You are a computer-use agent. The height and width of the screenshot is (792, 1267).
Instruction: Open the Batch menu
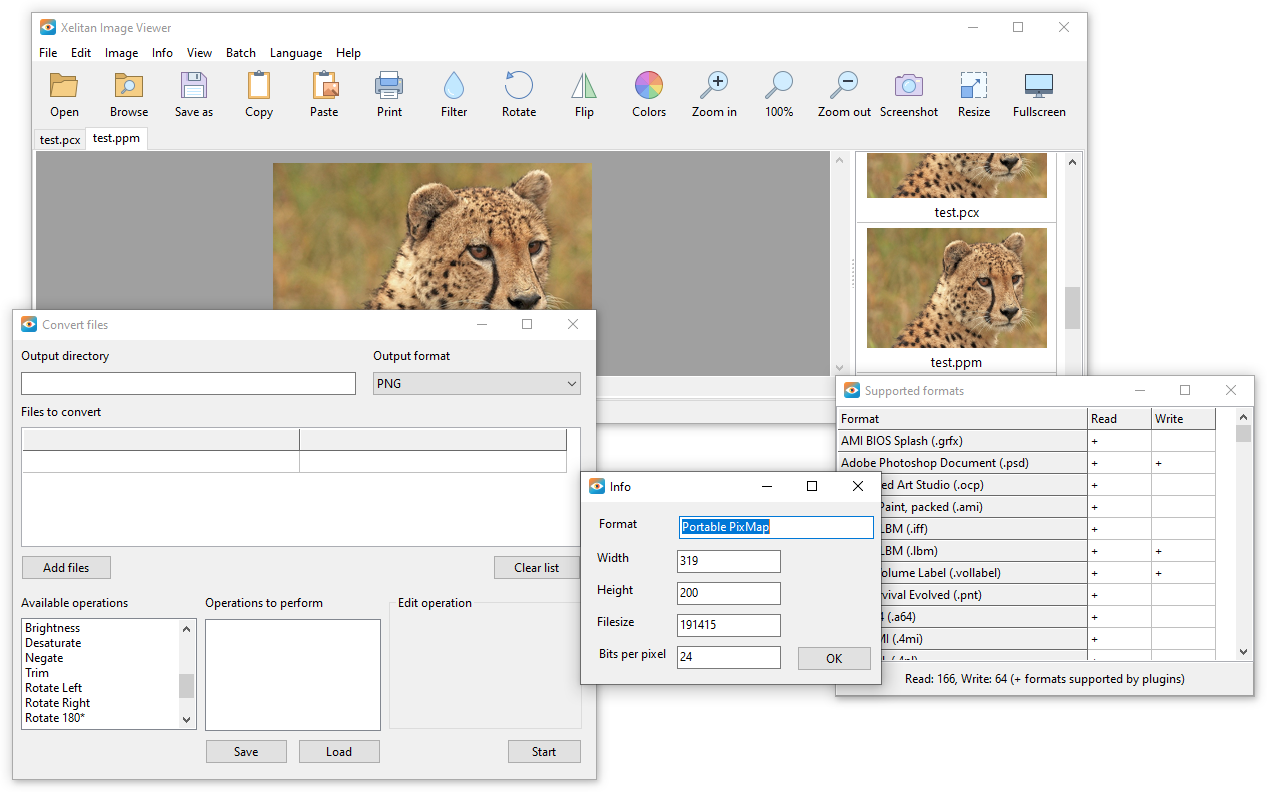(241, 53)
